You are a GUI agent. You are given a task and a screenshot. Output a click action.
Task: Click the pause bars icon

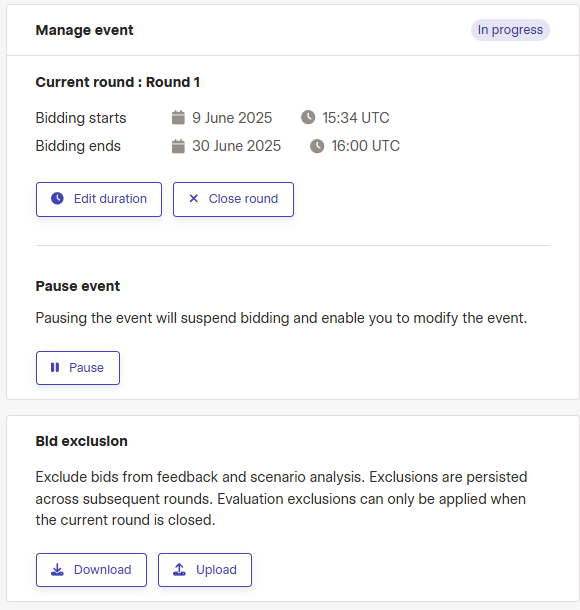coord(55,367)
